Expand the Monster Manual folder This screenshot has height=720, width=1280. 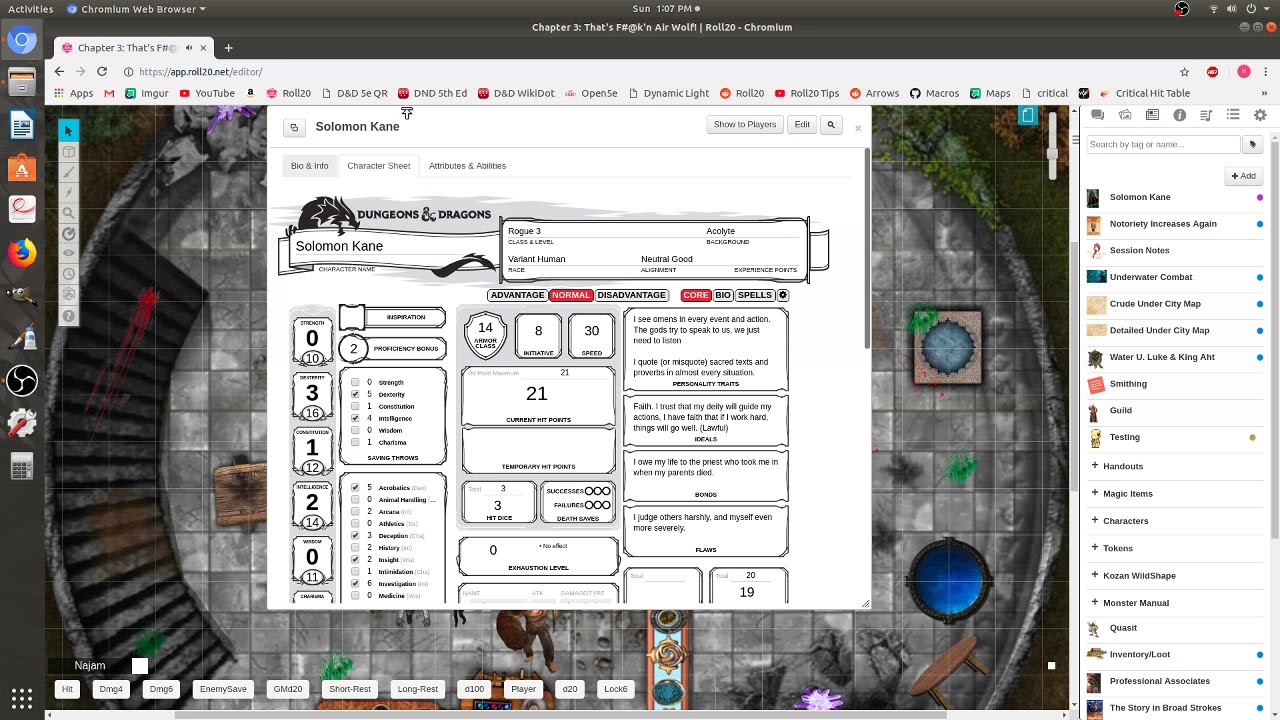point(1095,602)
